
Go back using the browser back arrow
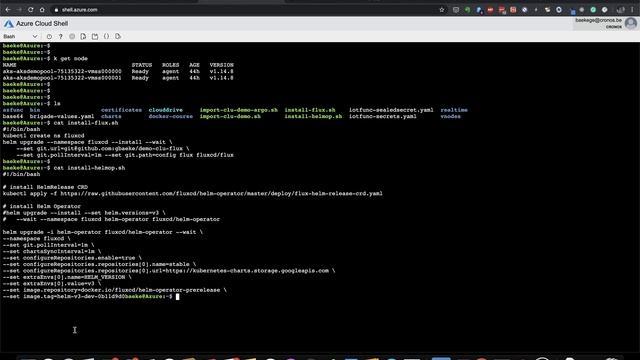point(8,9)
